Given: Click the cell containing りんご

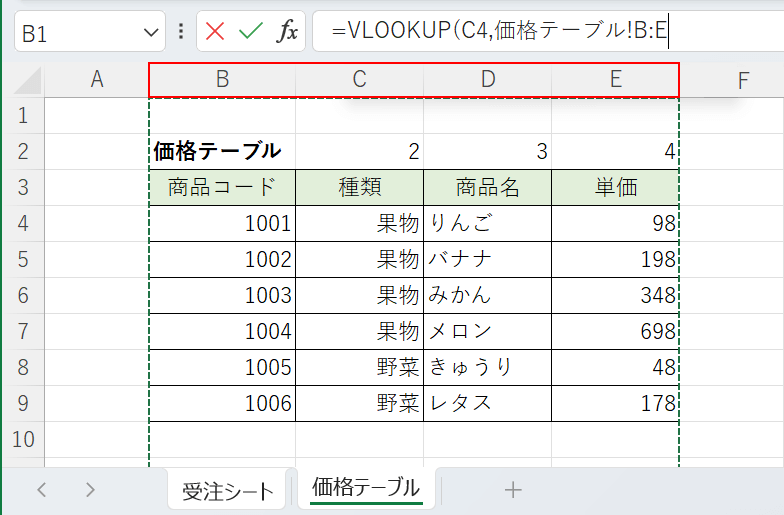Looking at the screenshot, I should point(487,224).
